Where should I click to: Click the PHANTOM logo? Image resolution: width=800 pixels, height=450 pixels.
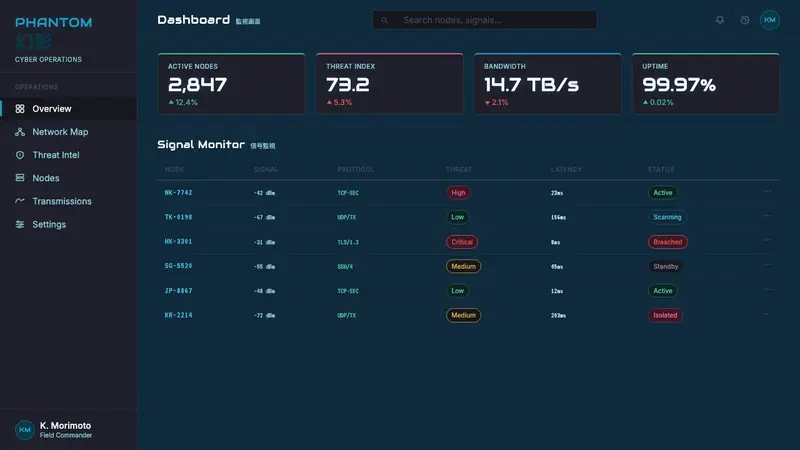point(53,22)
